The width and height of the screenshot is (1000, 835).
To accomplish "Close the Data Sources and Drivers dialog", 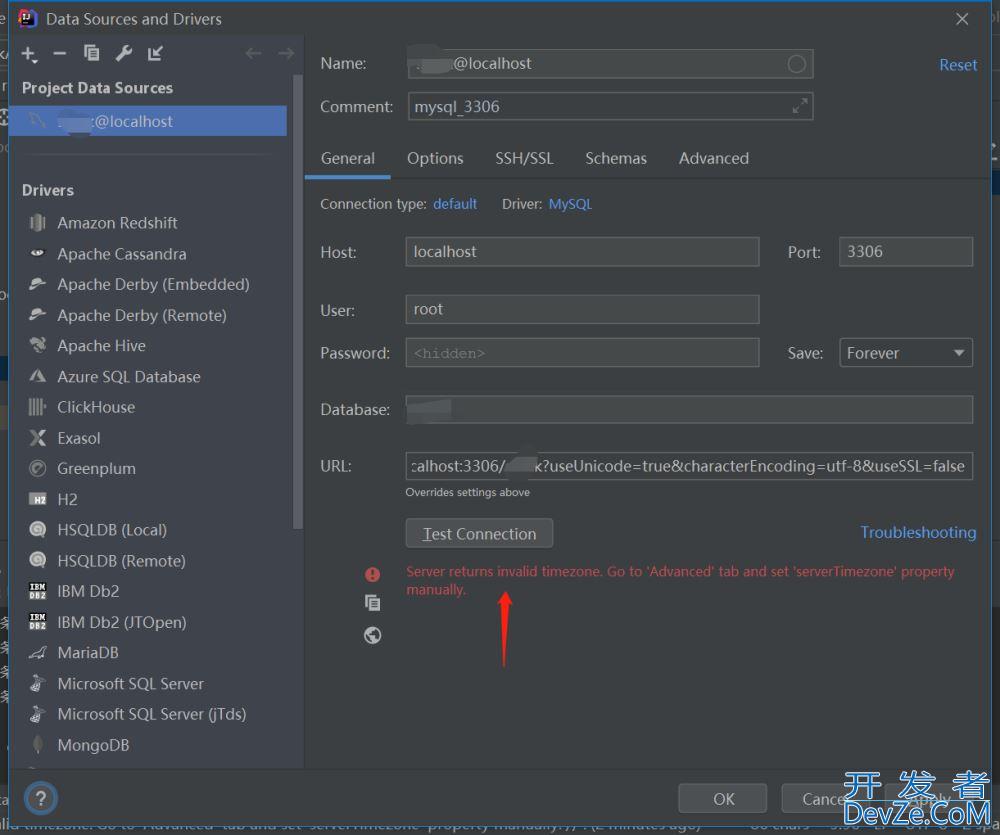I will point(962,19).
